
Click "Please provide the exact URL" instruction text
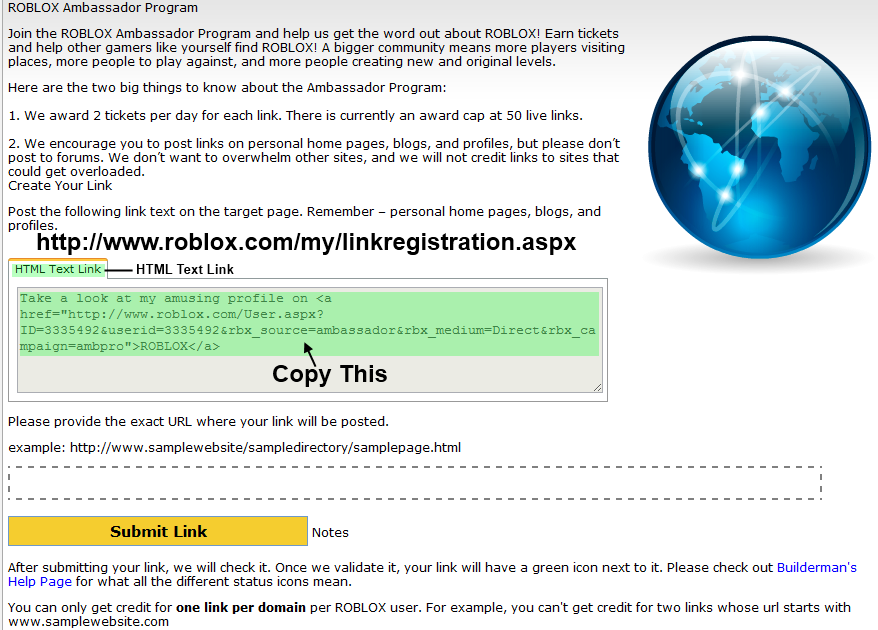198,421
